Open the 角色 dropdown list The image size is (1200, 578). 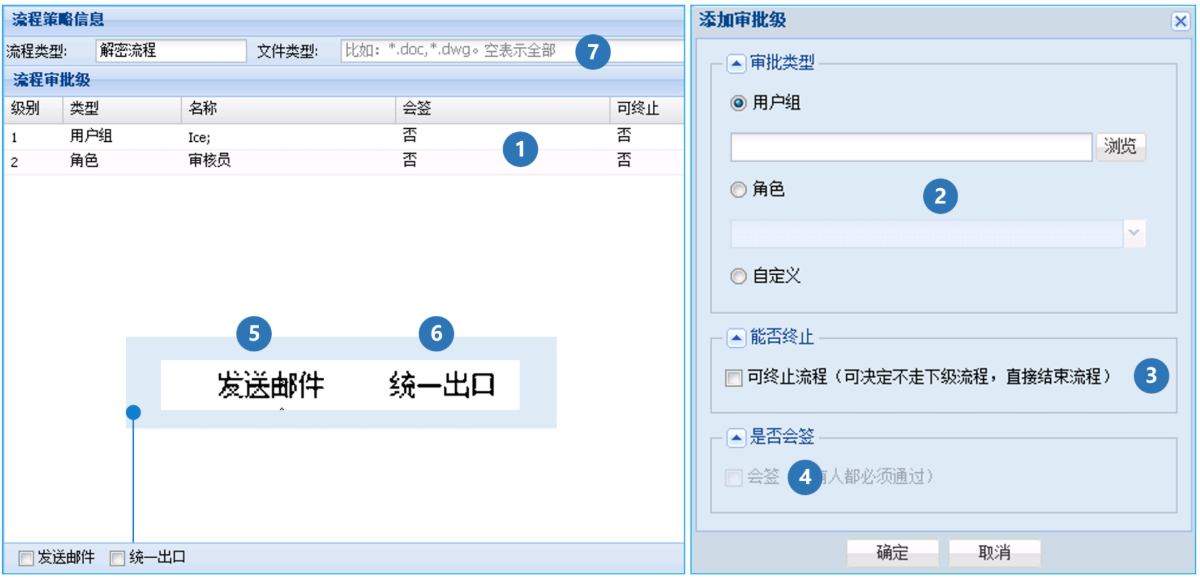tap(1134, 233)
